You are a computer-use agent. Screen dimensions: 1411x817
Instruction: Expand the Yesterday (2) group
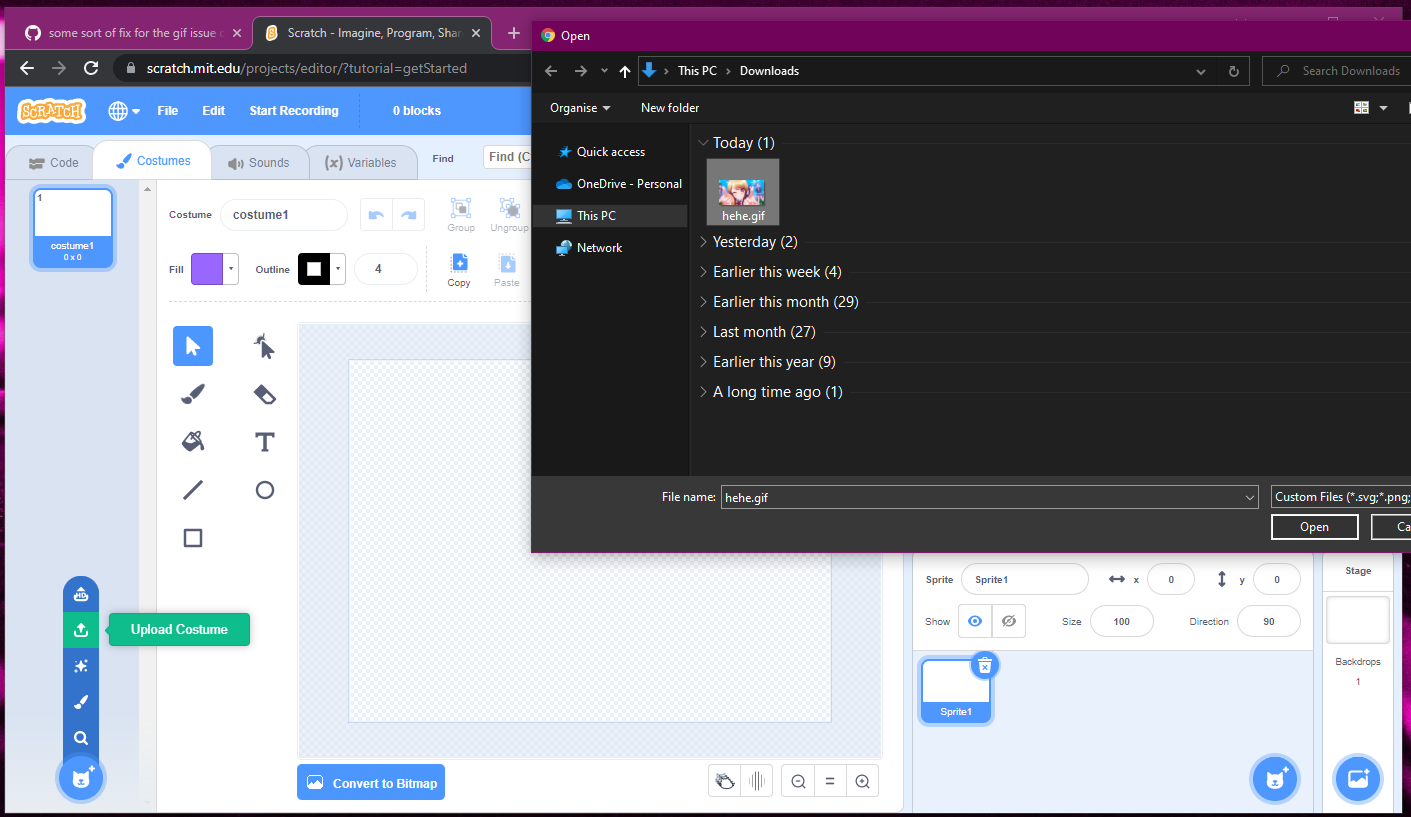click(703, 242)
